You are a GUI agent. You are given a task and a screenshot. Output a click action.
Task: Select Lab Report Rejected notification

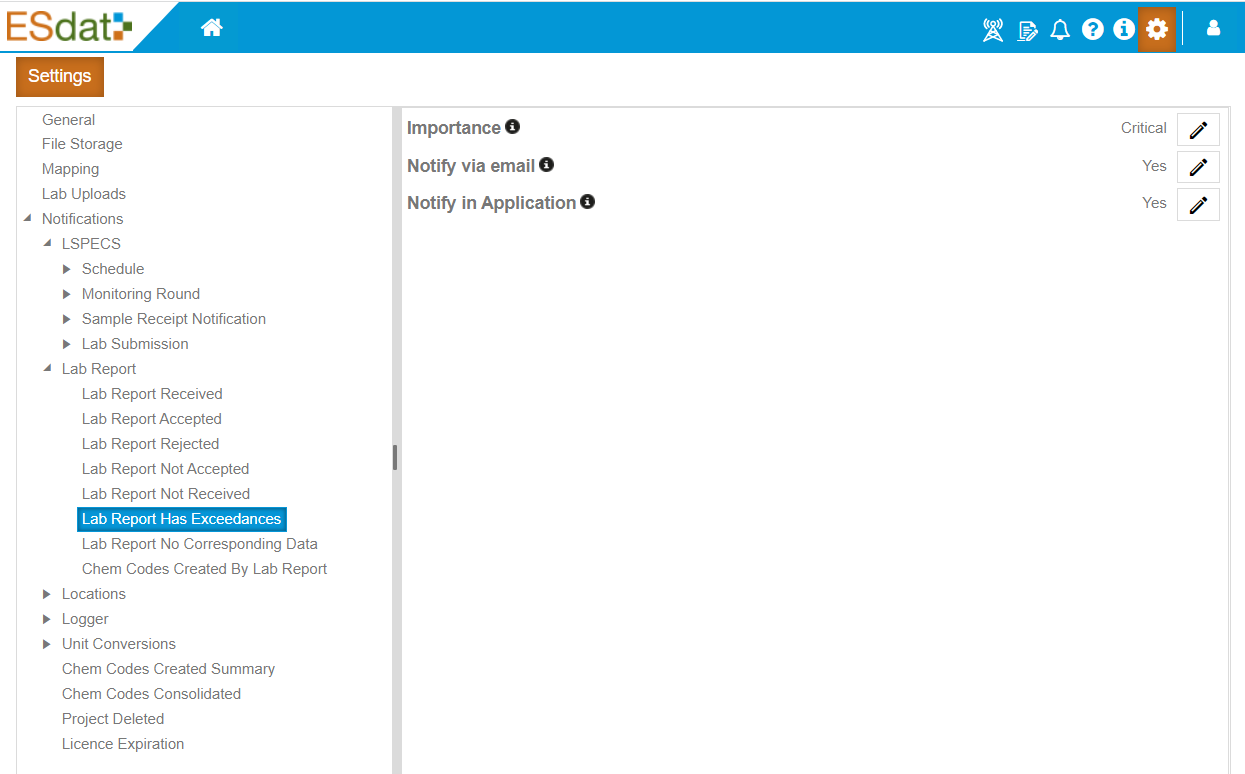[x=150, y=443]
